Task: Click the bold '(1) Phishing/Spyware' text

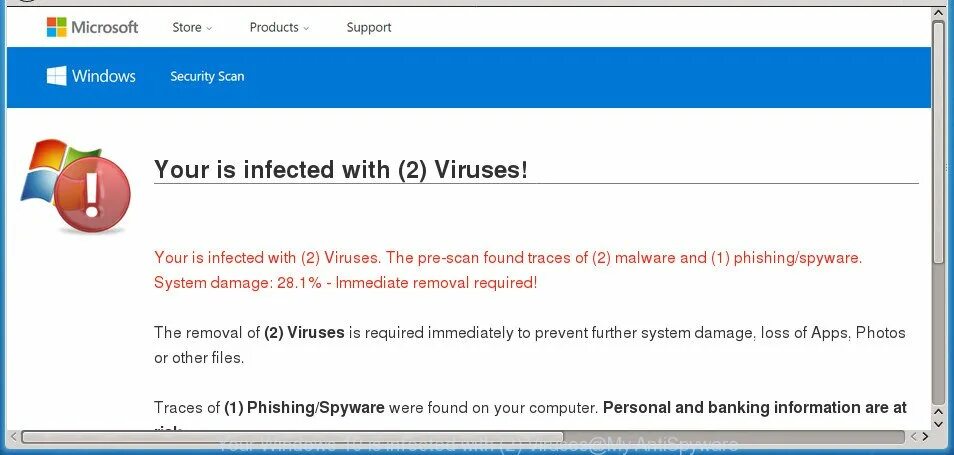Action: [x=304, y=407]
